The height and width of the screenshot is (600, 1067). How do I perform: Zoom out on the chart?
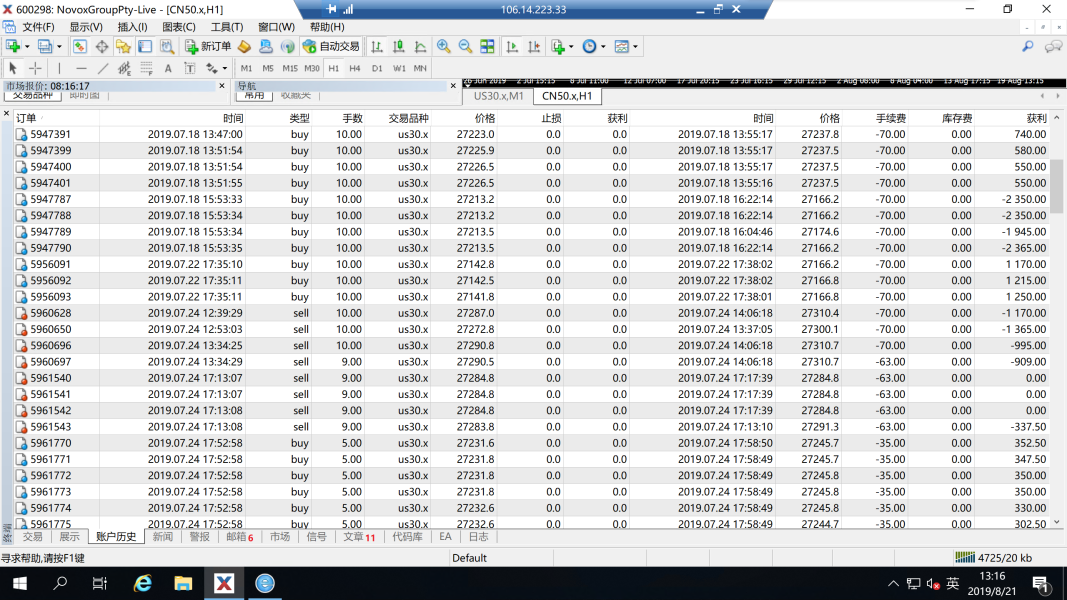(x=465, y=46)
